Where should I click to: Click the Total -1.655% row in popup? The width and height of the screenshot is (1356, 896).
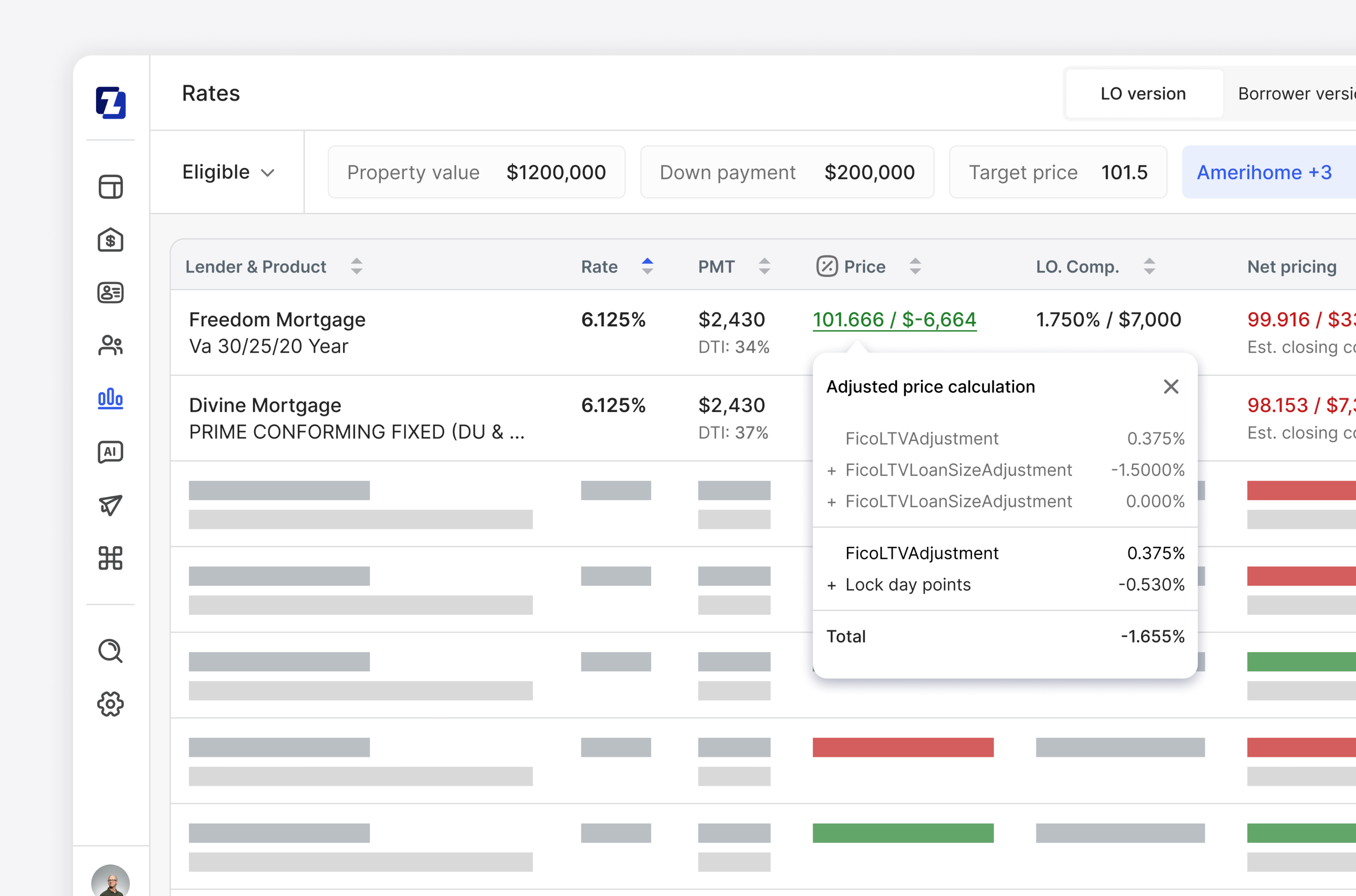1005,636
